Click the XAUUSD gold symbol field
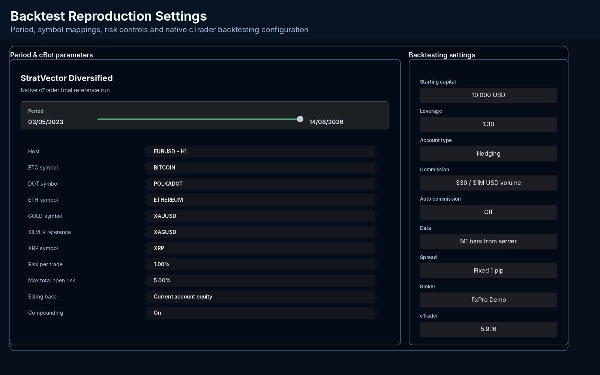The width and height of the screenshot is (600, 375). click(260, 216)
